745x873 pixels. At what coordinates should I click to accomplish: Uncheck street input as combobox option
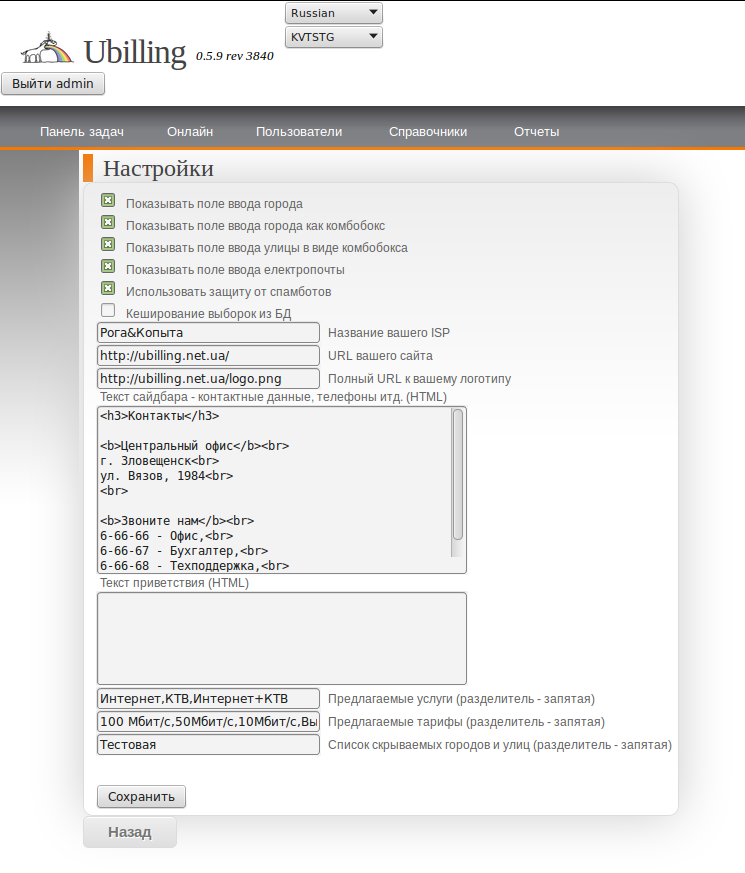pos(108,245)
